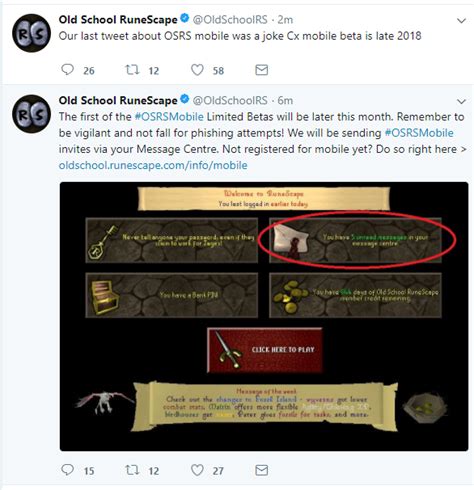Open the 6m timestamp of the second tweet

coord(285,100)
